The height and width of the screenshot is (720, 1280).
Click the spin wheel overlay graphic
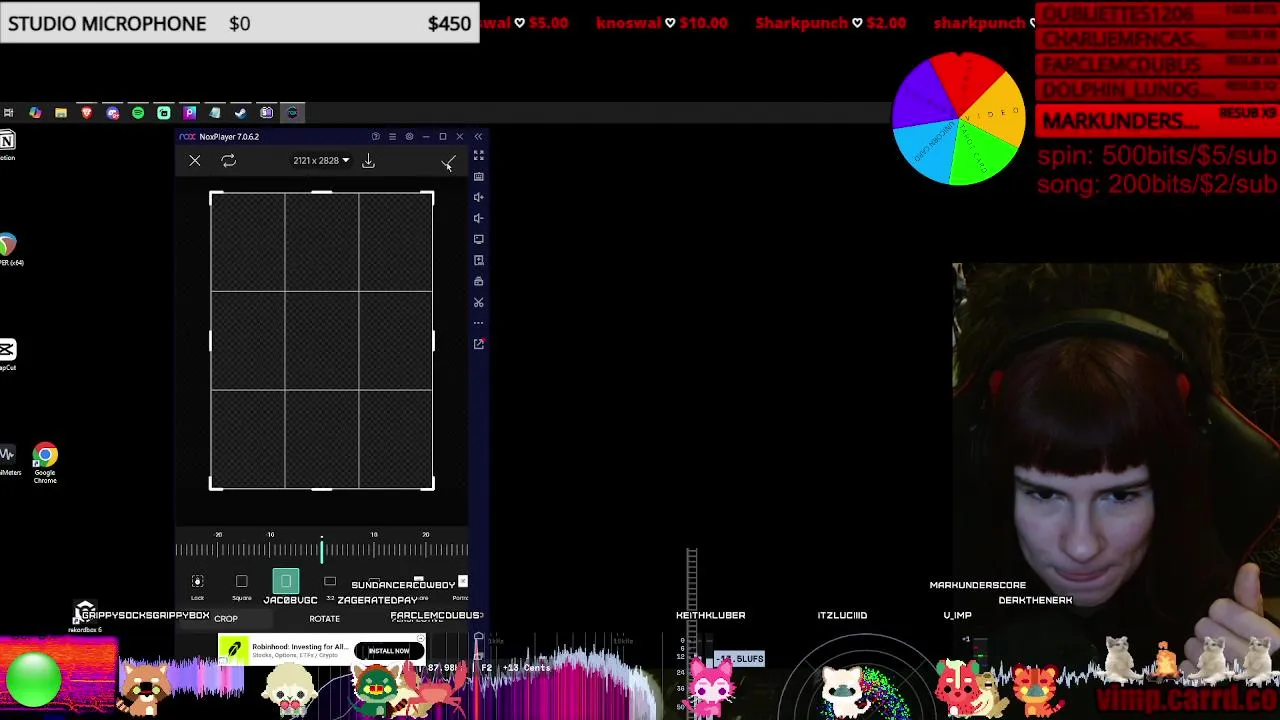[959, 120]
